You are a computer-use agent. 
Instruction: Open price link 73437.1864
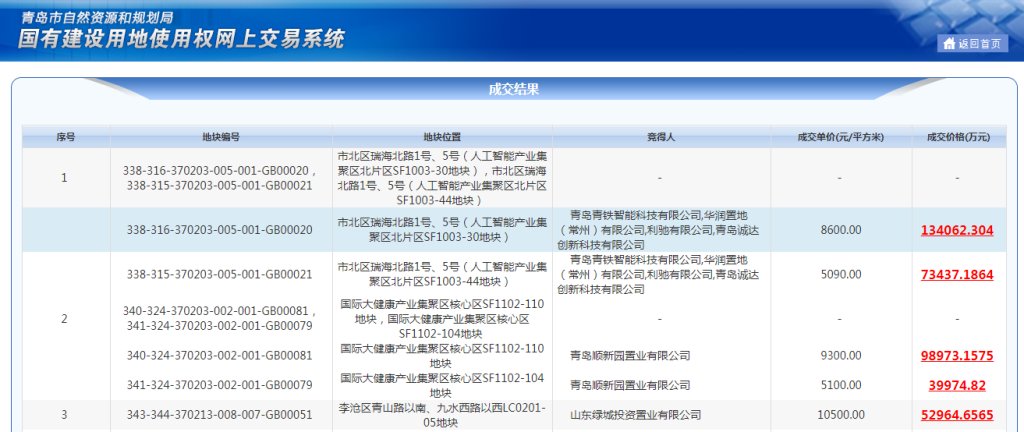point(957,275)
